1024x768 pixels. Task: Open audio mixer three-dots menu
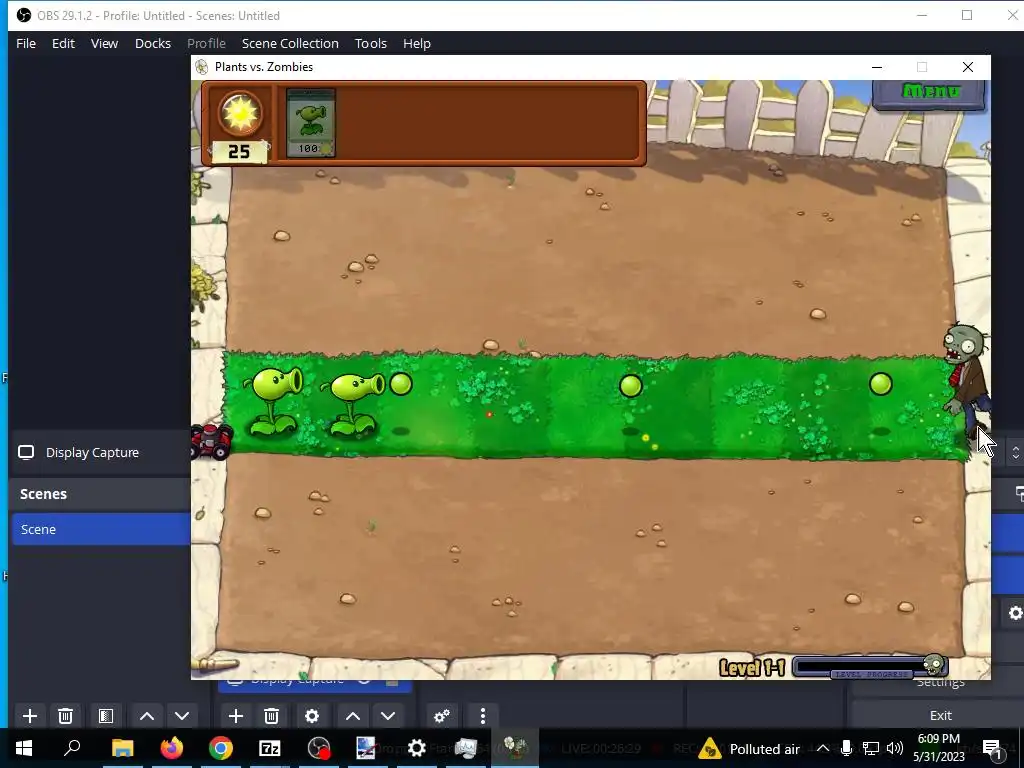coord(483,716)
